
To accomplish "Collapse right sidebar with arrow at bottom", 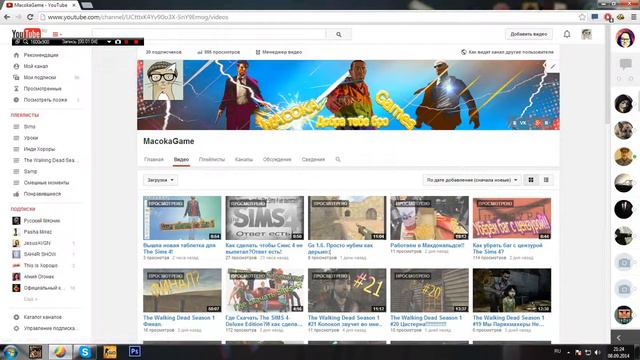I will click(x=619, y=338).
